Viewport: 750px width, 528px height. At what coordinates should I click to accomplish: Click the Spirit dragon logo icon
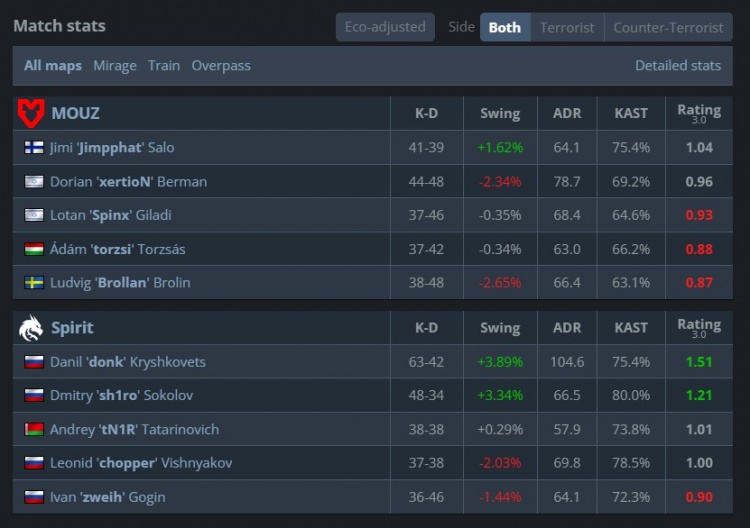pyautogui.click(x=31, y=328)
